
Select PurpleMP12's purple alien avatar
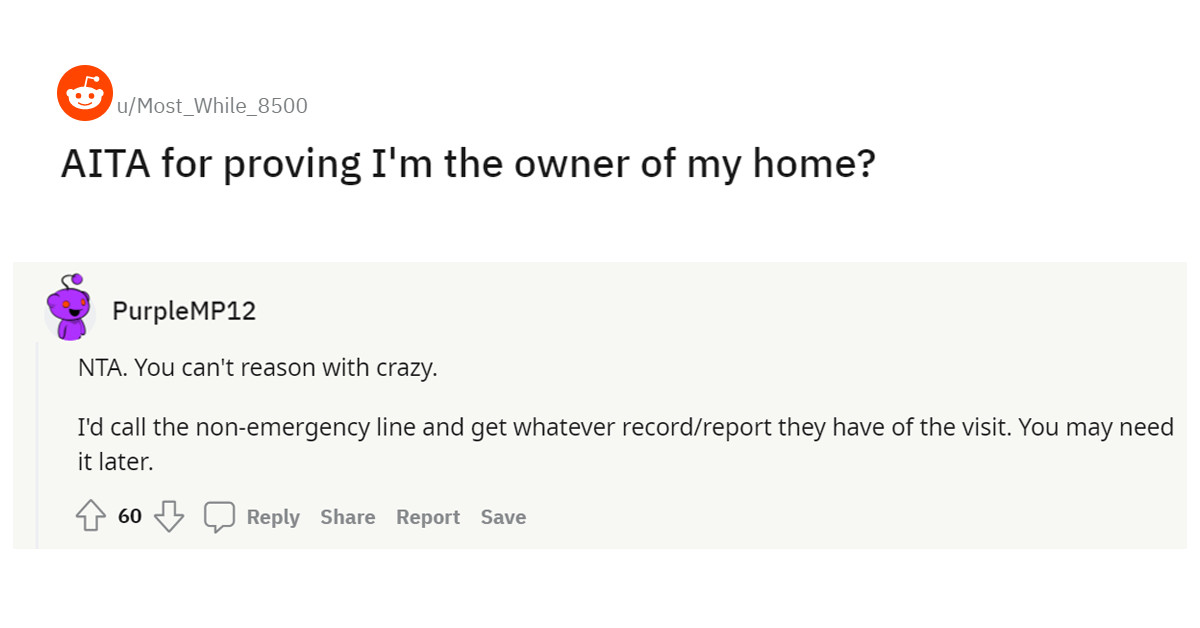tap(69, 308)
